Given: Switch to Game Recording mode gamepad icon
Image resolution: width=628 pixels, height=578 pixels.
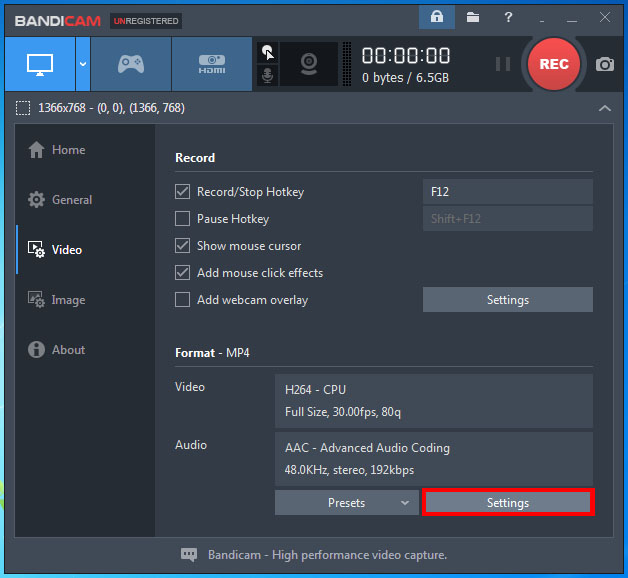Looking at the screenshot, I should click(131, 64).
